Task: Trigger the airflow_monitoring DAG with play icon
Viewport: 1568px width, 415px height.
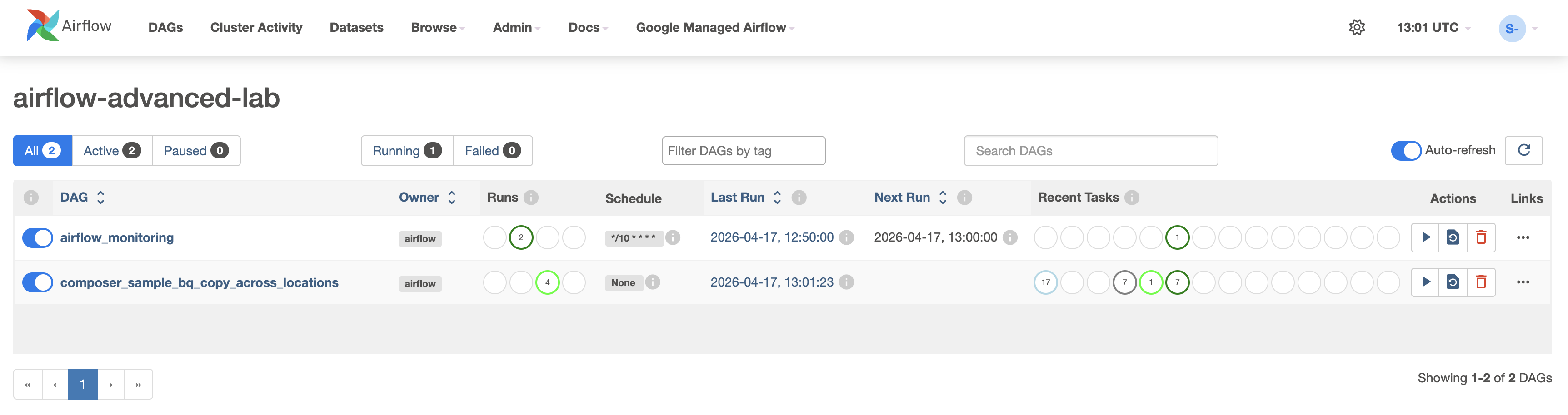Action: pos(1426,237)
